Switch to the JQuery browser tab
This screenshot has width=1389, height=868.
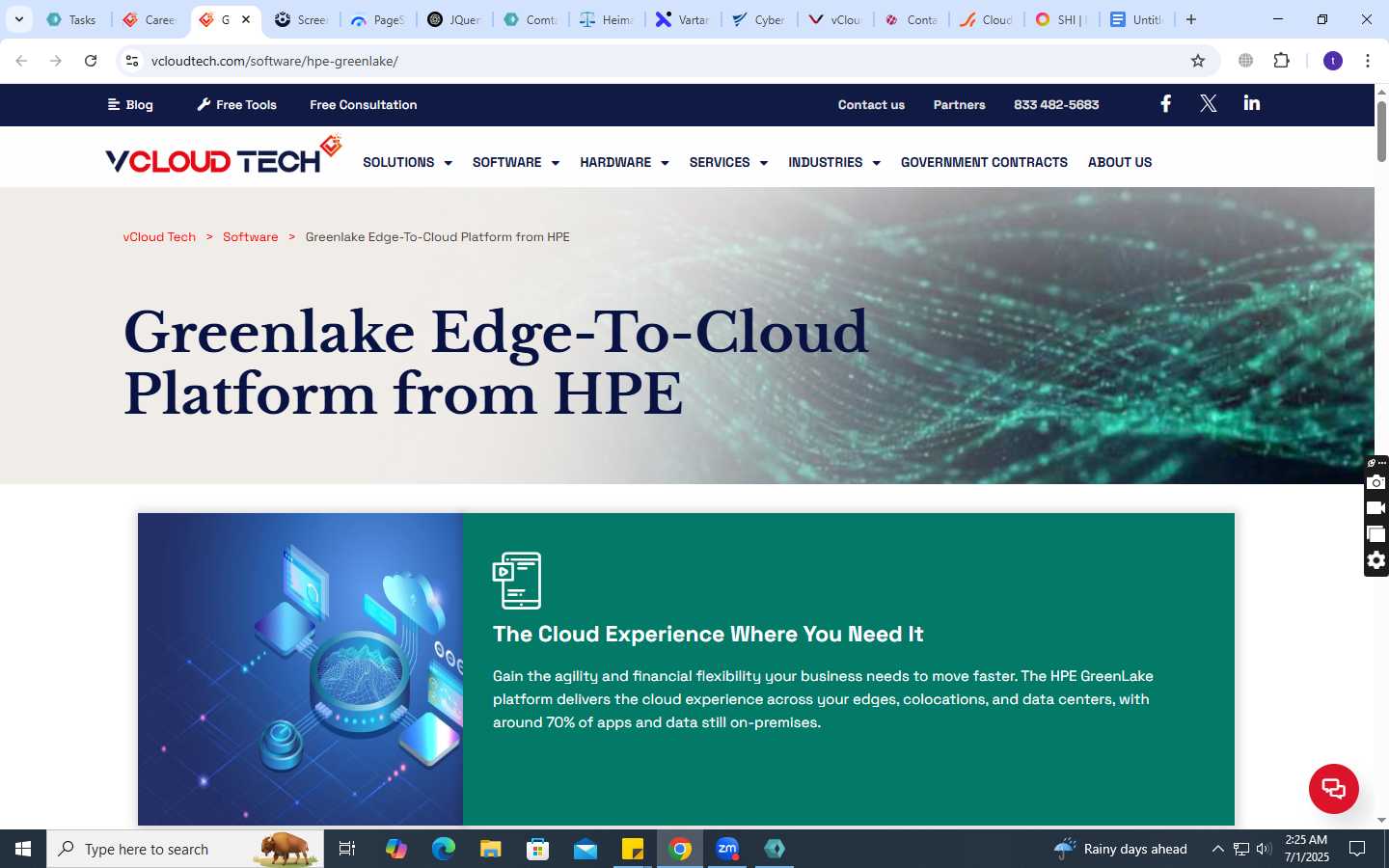click(x=455, y=19)
